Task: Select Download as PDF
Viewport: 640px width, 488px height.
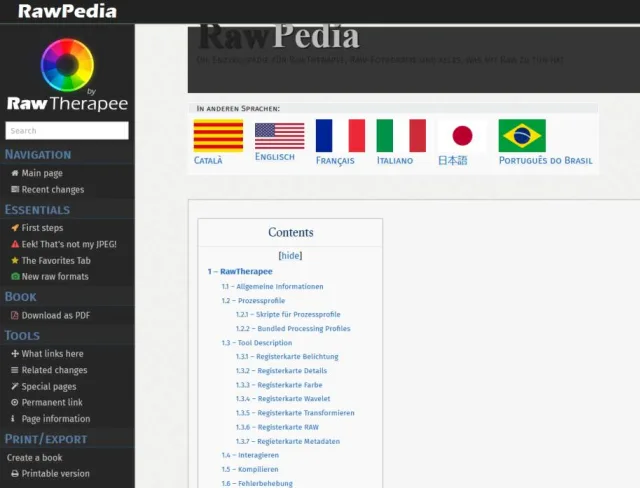Action: pos(56,315)
